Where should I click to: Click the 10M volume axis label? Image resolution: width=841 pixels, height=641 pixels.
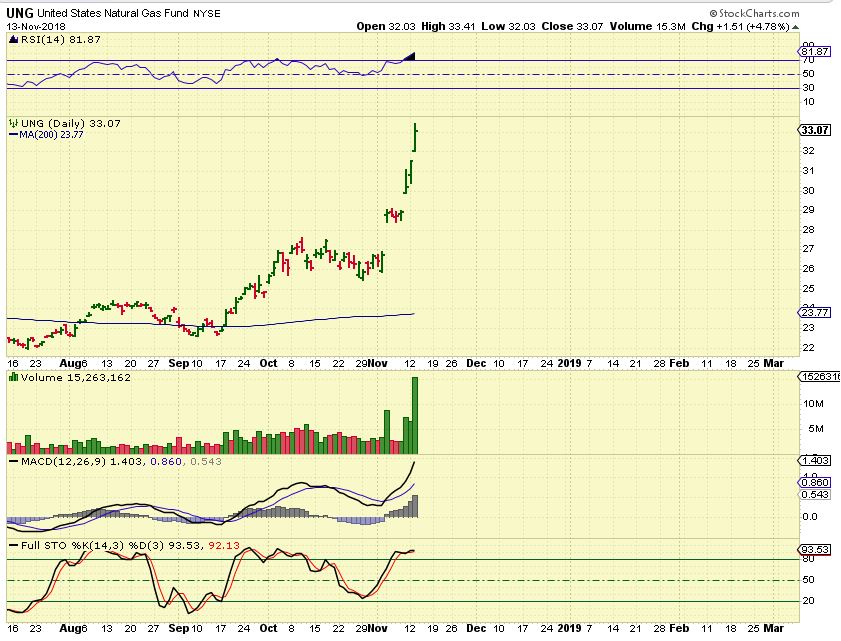click(x=813, y=403)
